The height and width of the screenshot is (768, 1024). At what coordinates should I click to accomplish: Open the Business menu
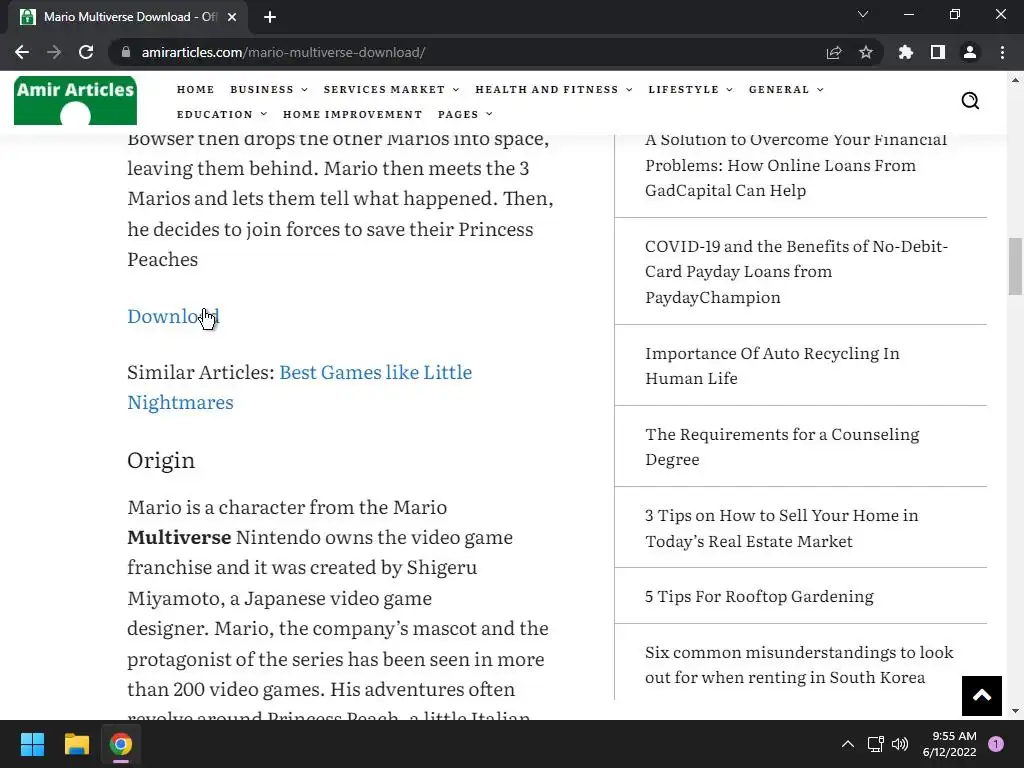pyautogui.click(x=262, y=89)
